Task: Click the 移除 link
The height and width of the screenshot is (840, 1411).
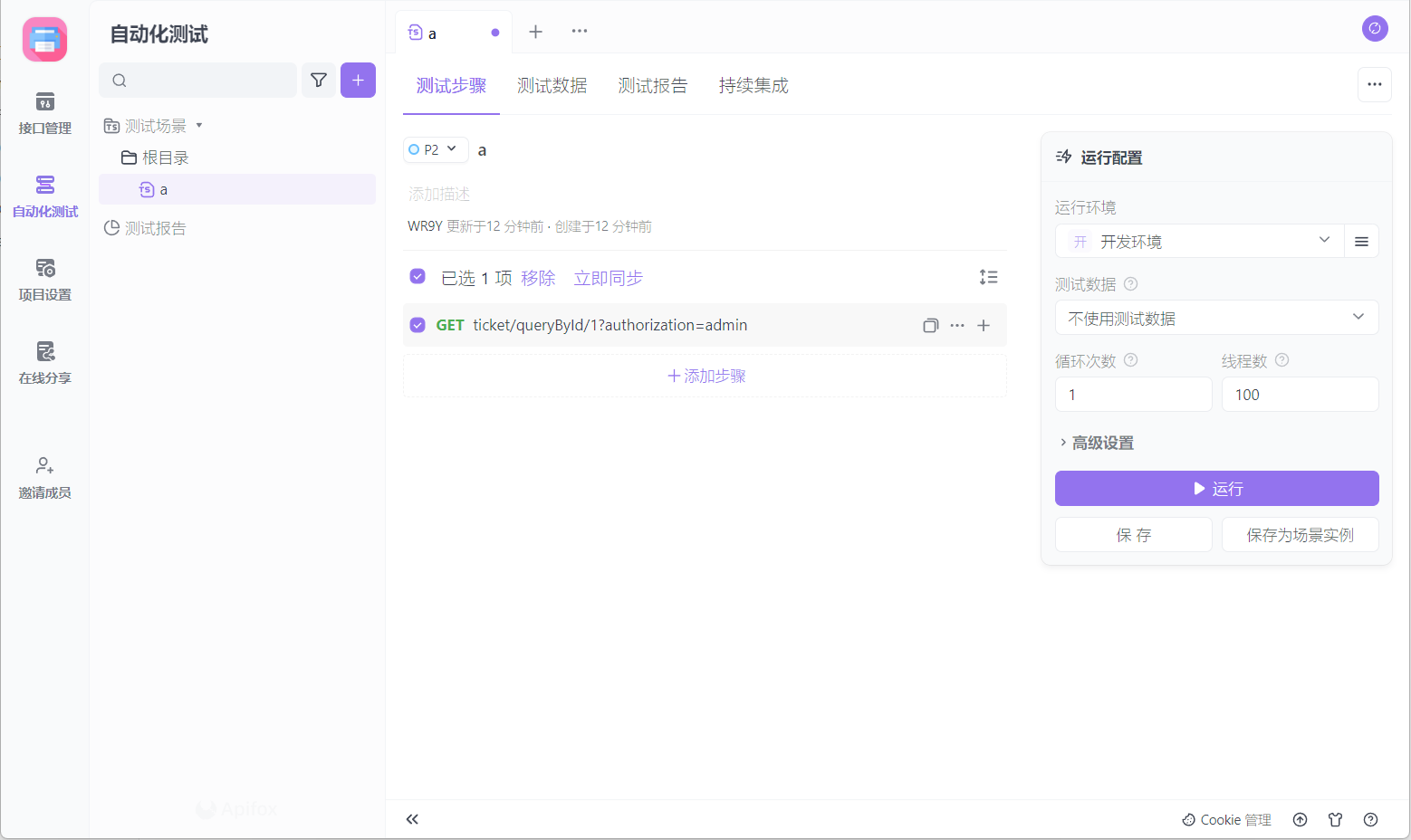Action: [x=538, y=278]
